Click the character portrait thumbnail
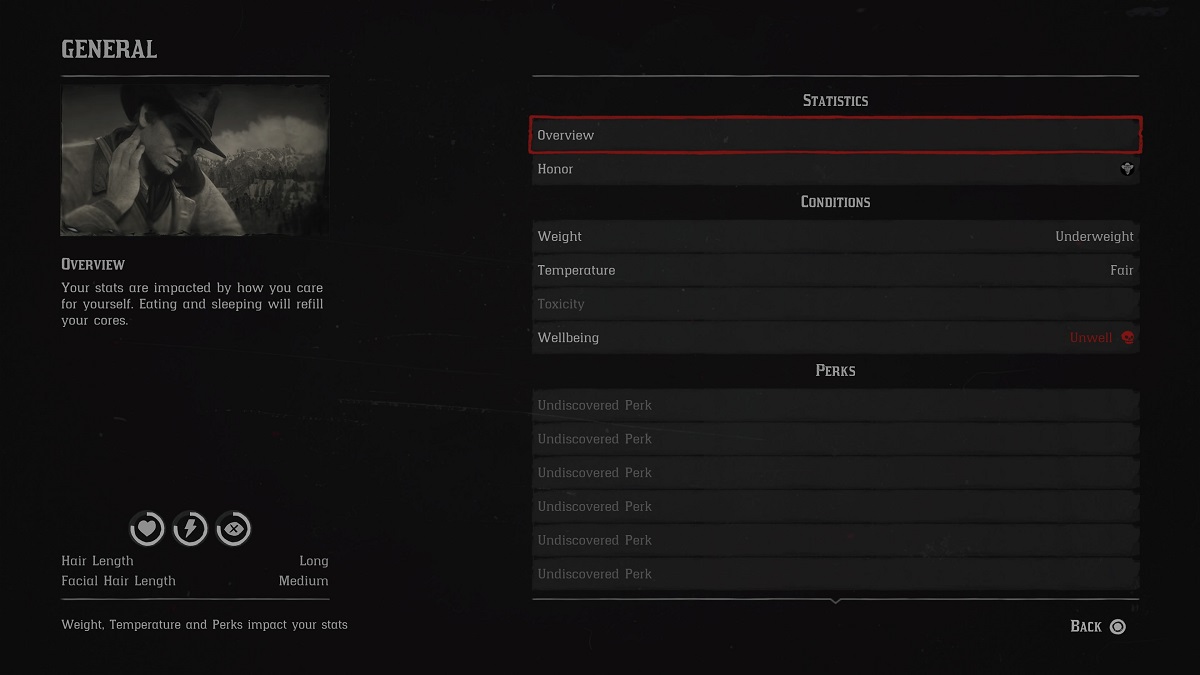1200x675 pixels. coord(195,160)
